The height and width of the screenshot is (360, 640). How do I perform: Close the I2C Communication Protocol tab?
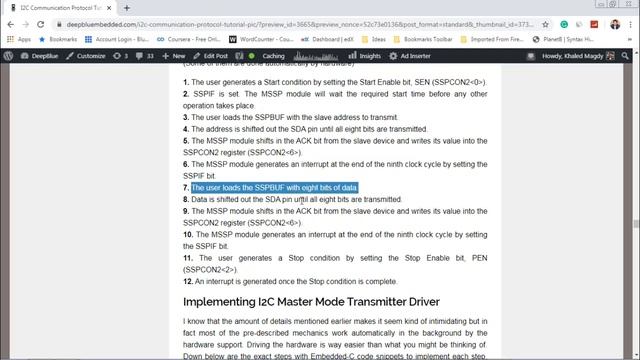tap(109, 8)
